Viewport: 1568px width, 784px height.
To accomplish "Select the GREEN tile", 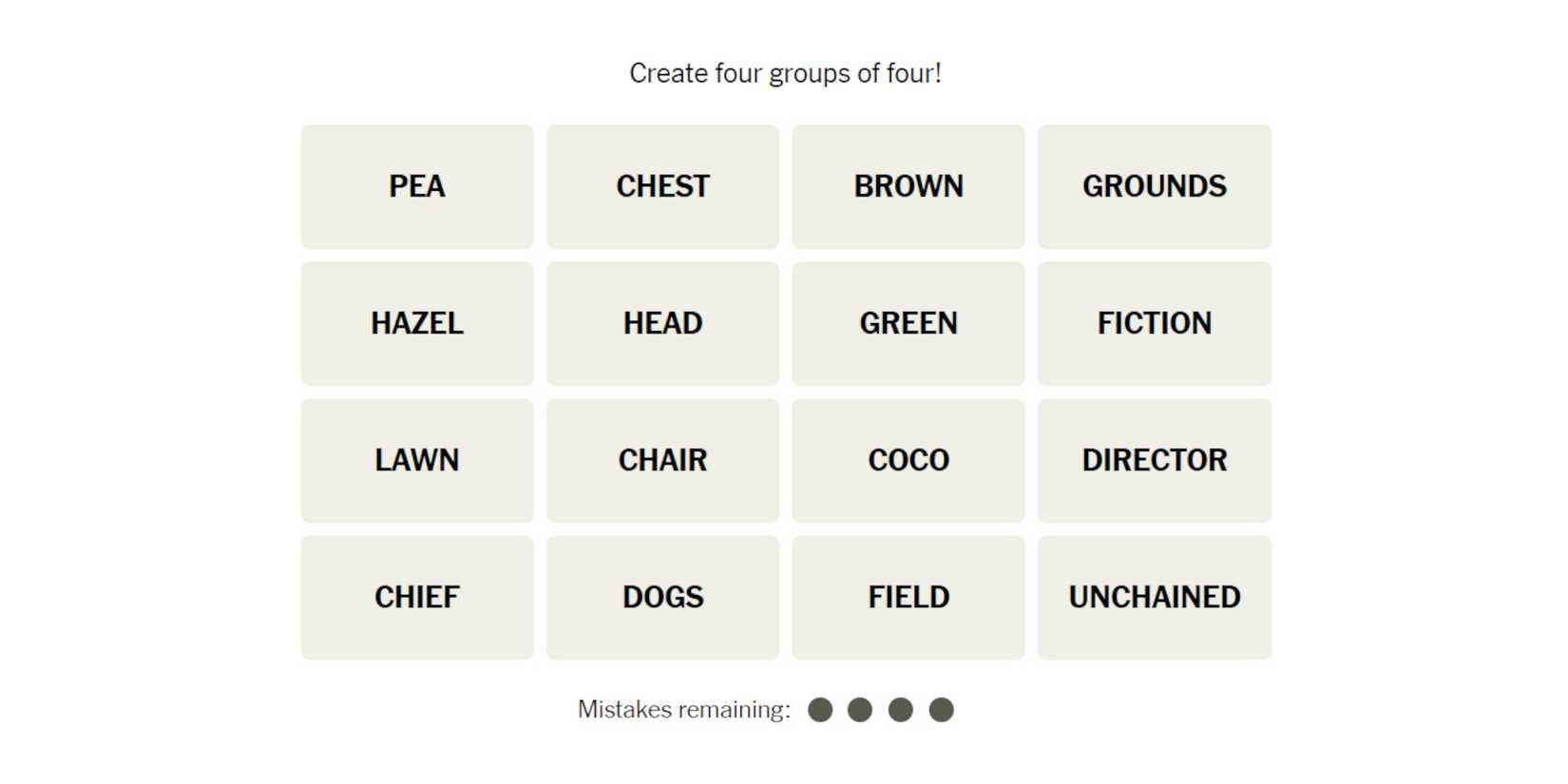I will 908,323.
